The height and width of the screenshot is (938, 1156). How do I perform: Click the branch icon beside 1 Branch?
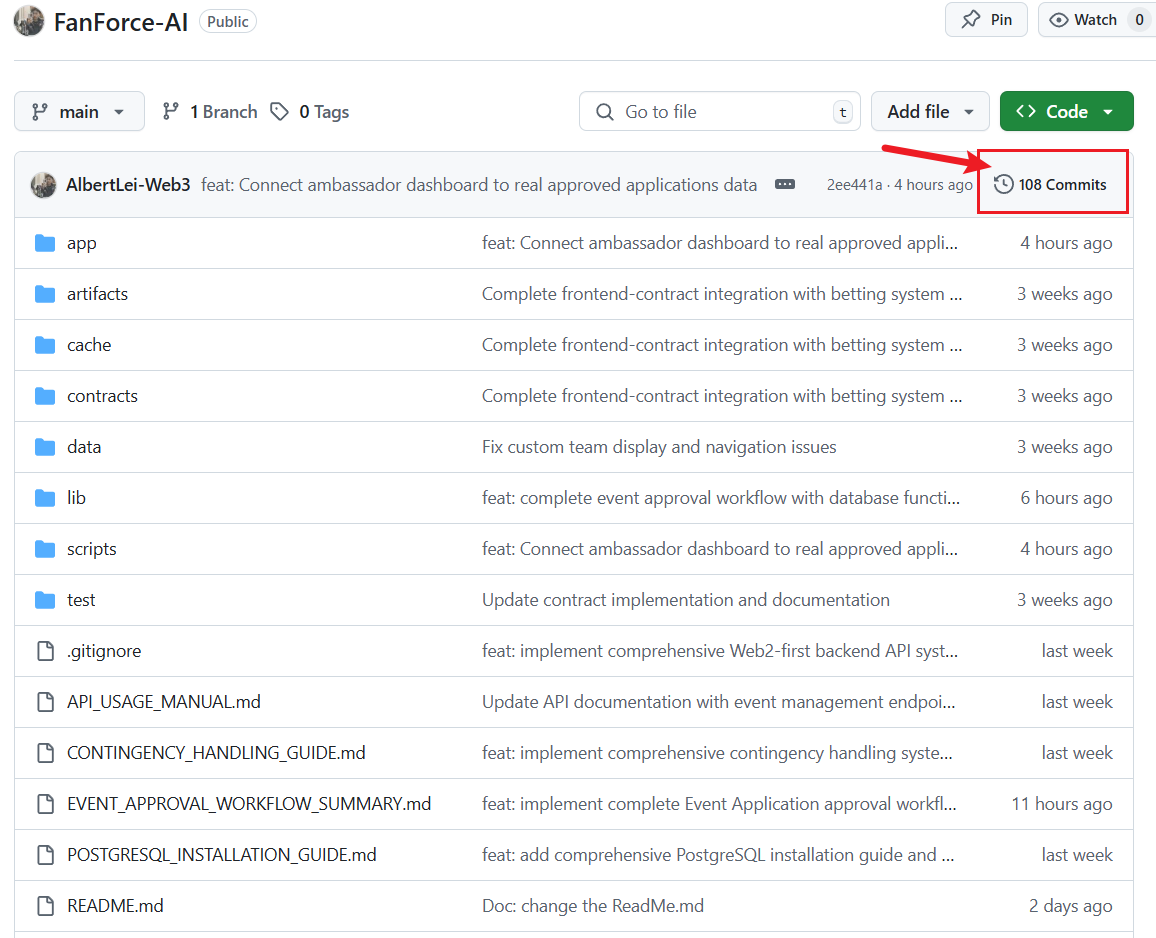pyautogui.click(x=170, y=111)
